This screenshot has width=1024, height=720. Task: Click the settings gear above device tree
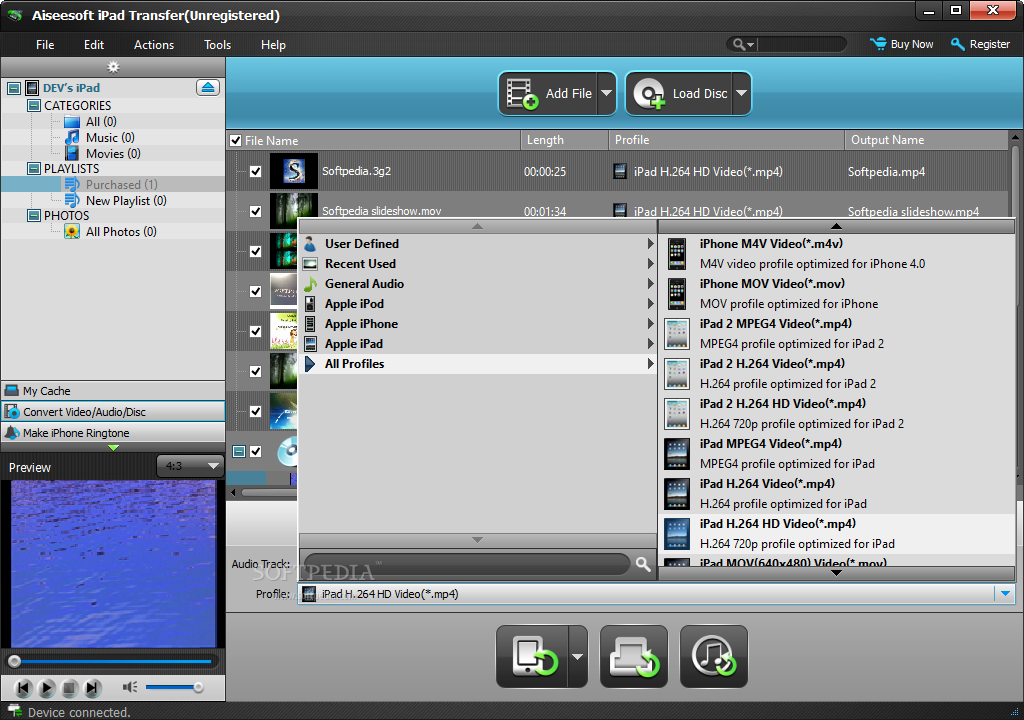coord(113,67)
